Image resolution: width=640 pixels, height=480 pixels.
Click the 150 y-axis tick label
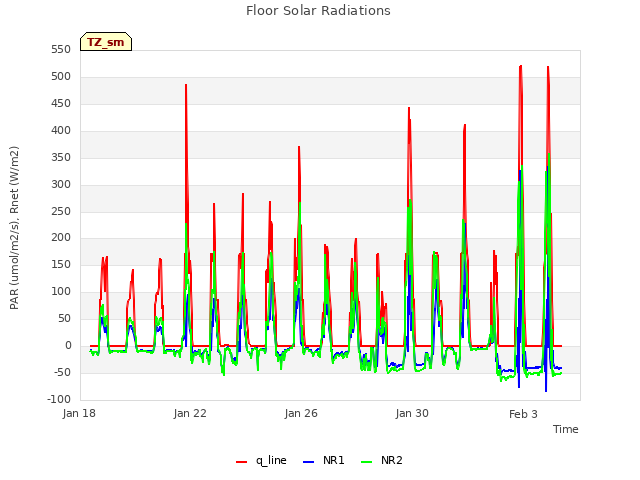click(61, 264)
